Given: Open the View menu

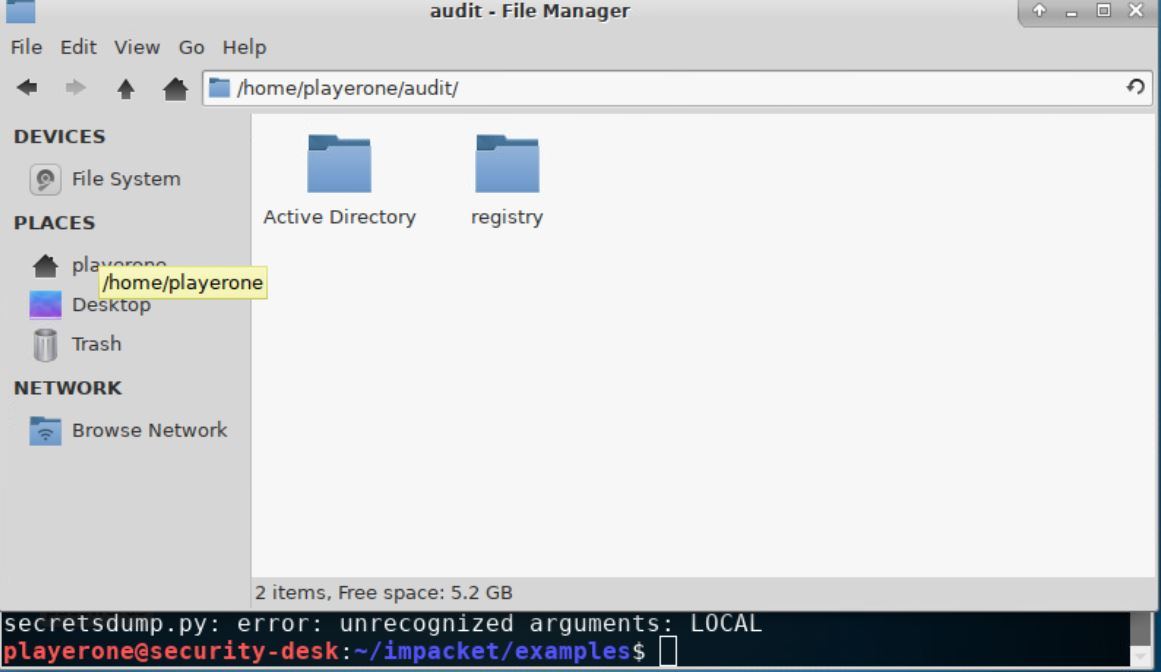Looking at the screenshot, I should 136,47.
